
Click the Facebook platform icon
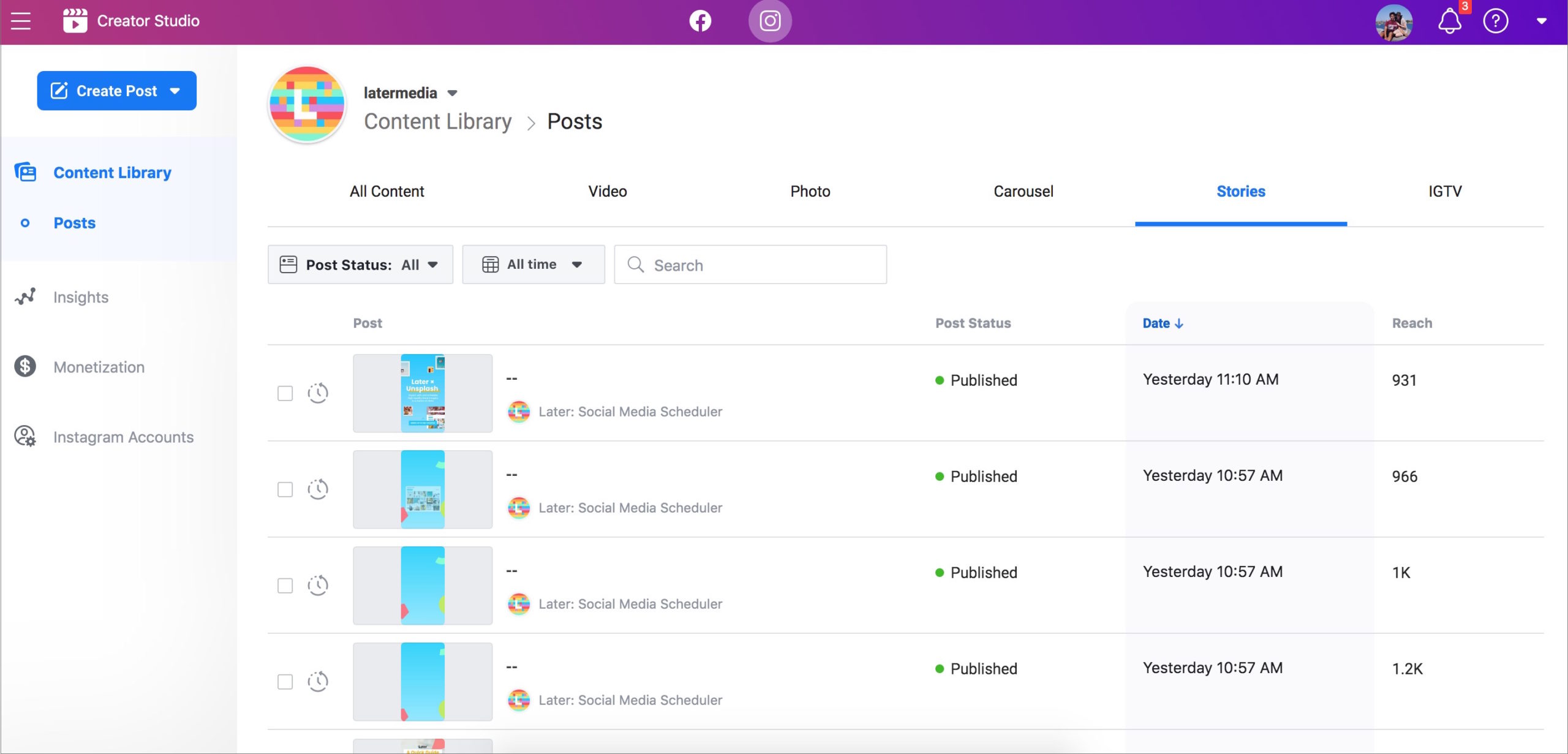point(700,20)
